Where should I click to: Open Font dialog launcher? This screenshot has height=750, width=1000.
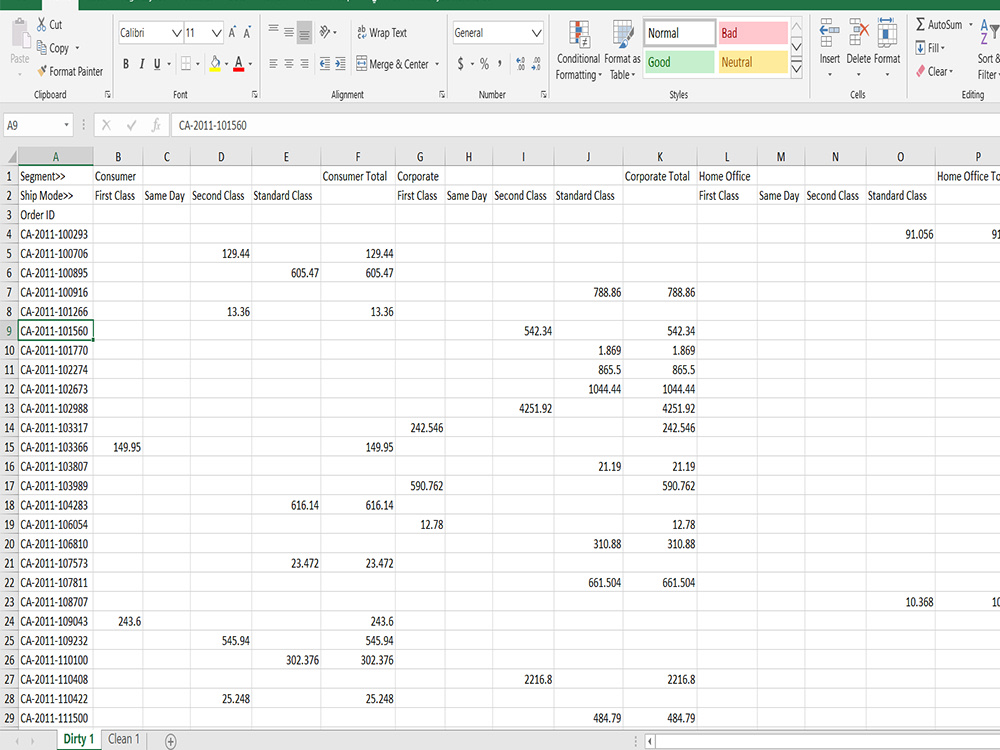tap(254, 94)
